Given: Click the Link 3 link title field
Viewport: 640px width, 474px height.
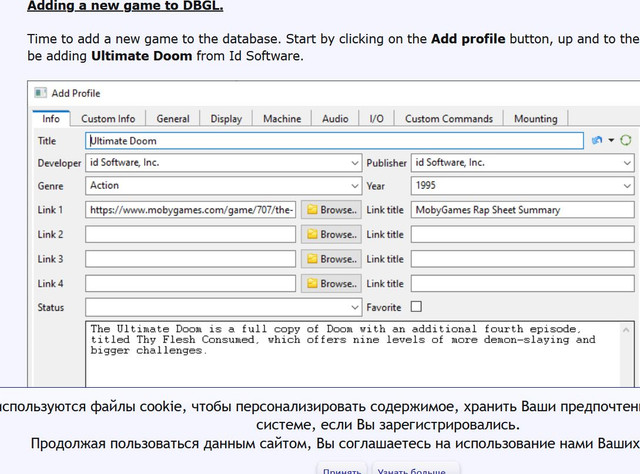Looking at the screenshot, I should [522, 259].
